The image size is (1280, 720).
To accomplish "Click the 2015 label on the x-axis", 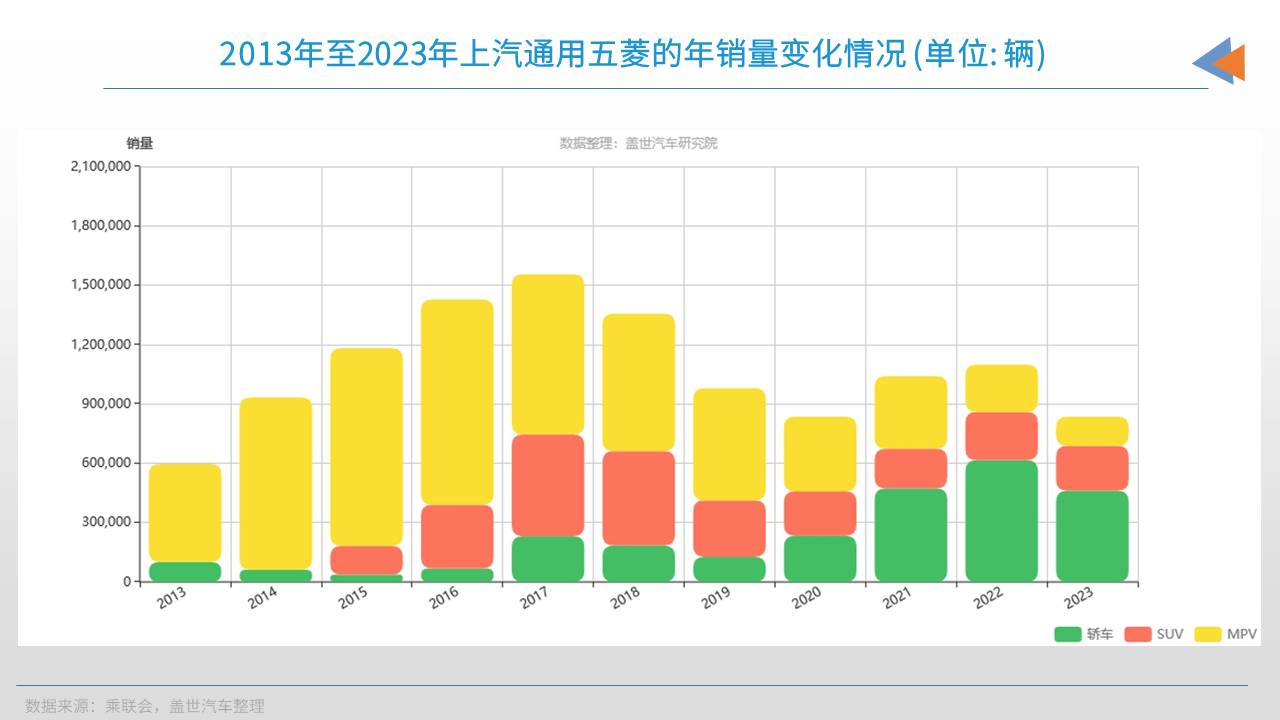I will [352, 597].
